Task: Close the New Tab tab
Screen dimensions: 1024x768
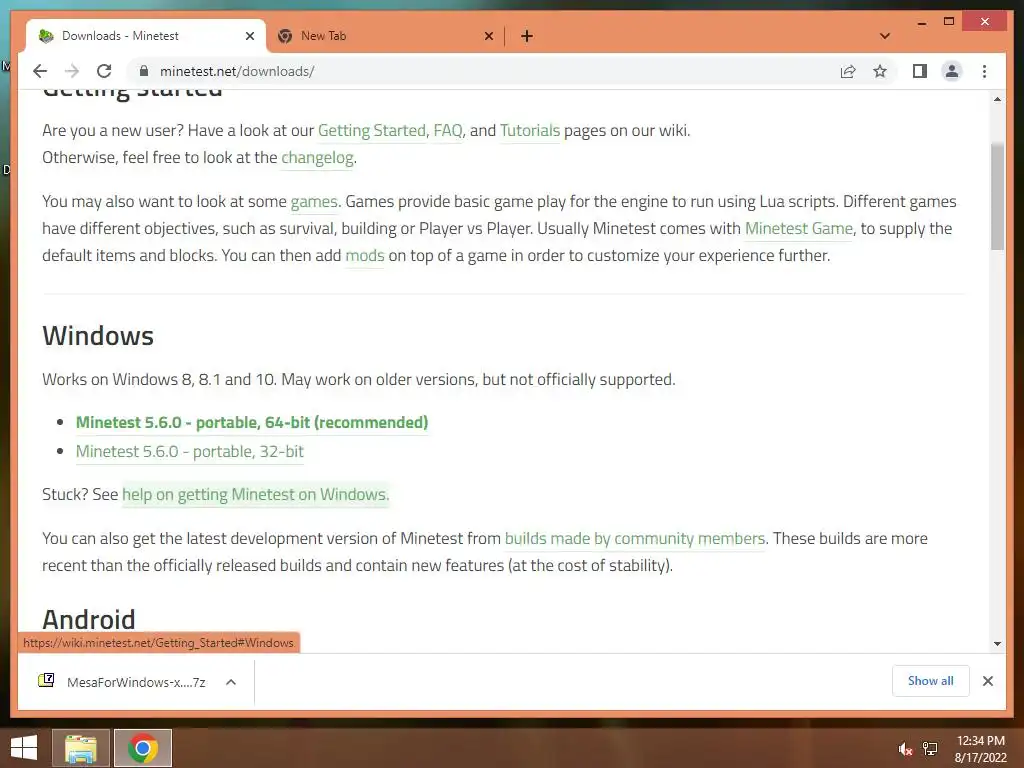Action: [x=488, y=36]
